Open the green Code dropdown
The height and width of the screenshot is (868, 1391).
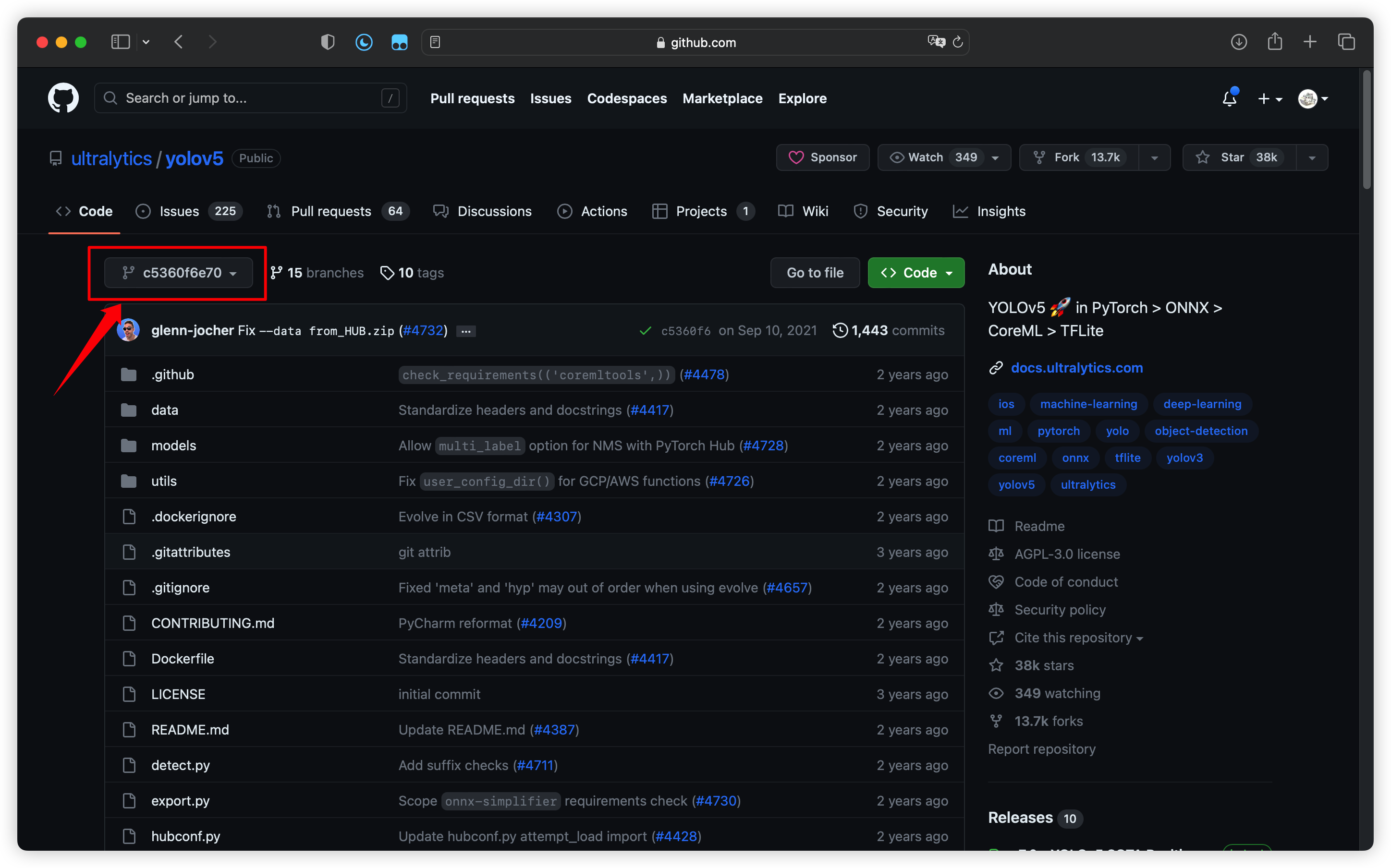coord(916,273)
